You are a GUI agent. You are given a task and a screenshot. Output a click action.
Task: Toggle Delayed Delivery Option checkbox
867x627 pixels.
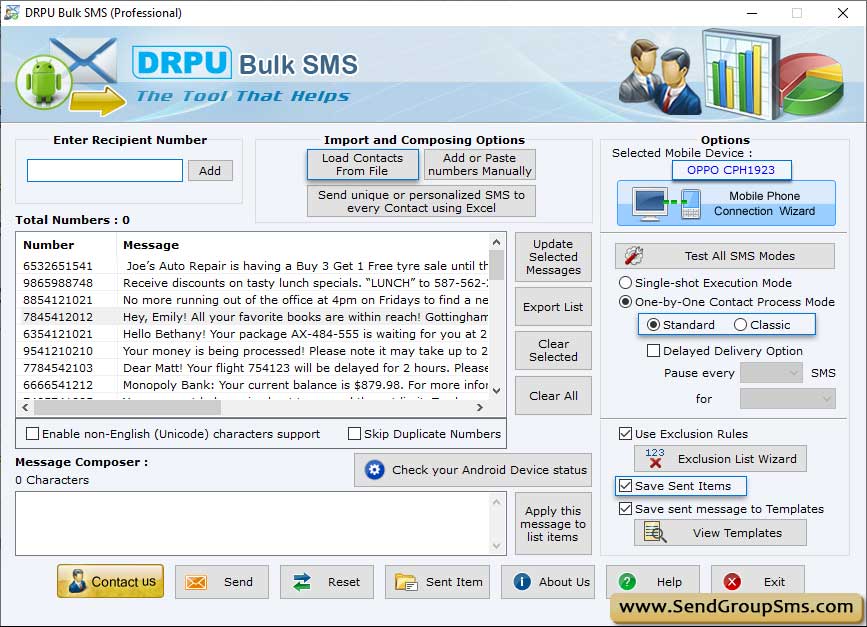(653, 351)
